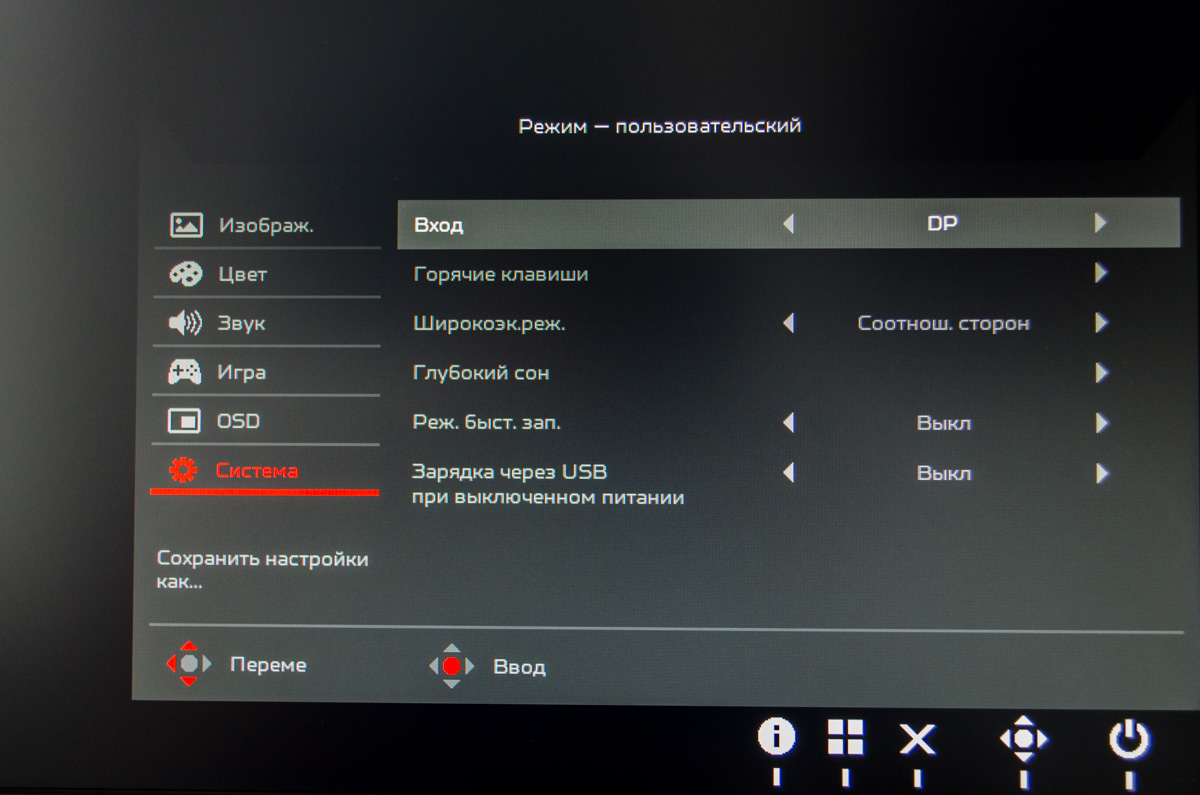Image resolution: width=1200 pixels, height=795 pixels.
Task: Open the Звук menu section
Action: tap(266, 323)
